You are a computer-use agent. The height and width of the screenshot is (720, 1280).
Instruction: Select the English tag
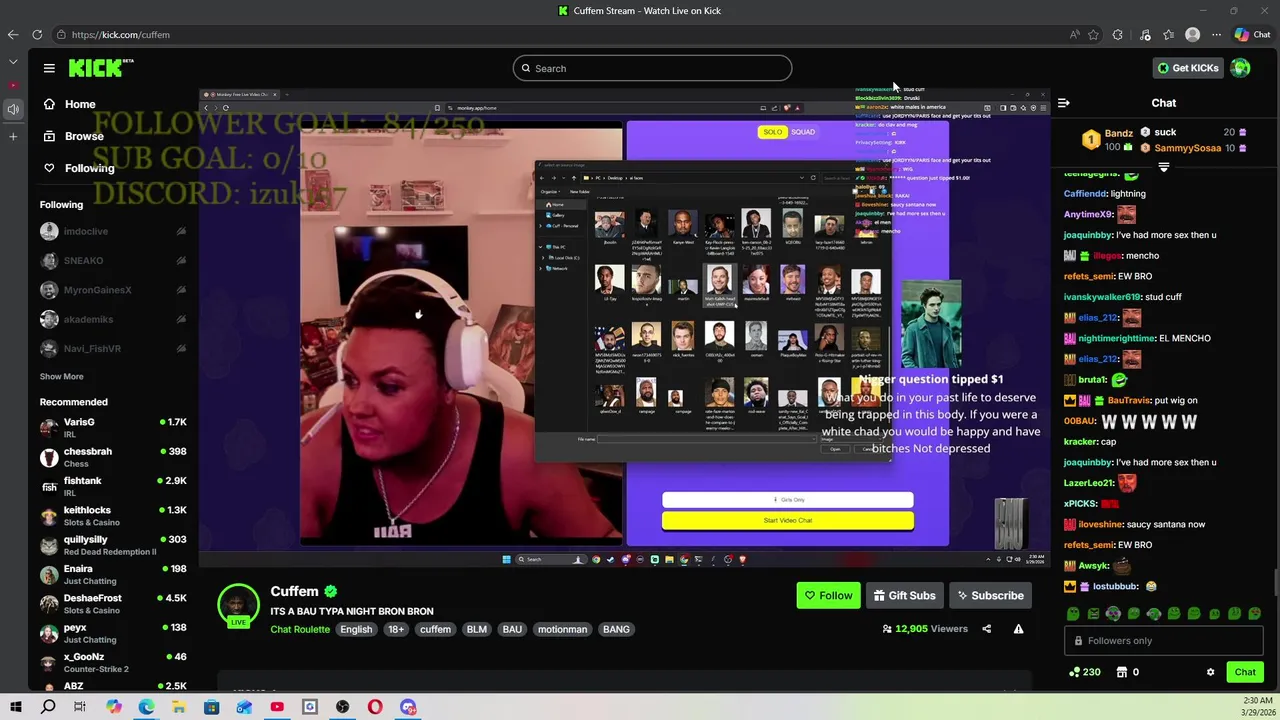coord(356,629)
